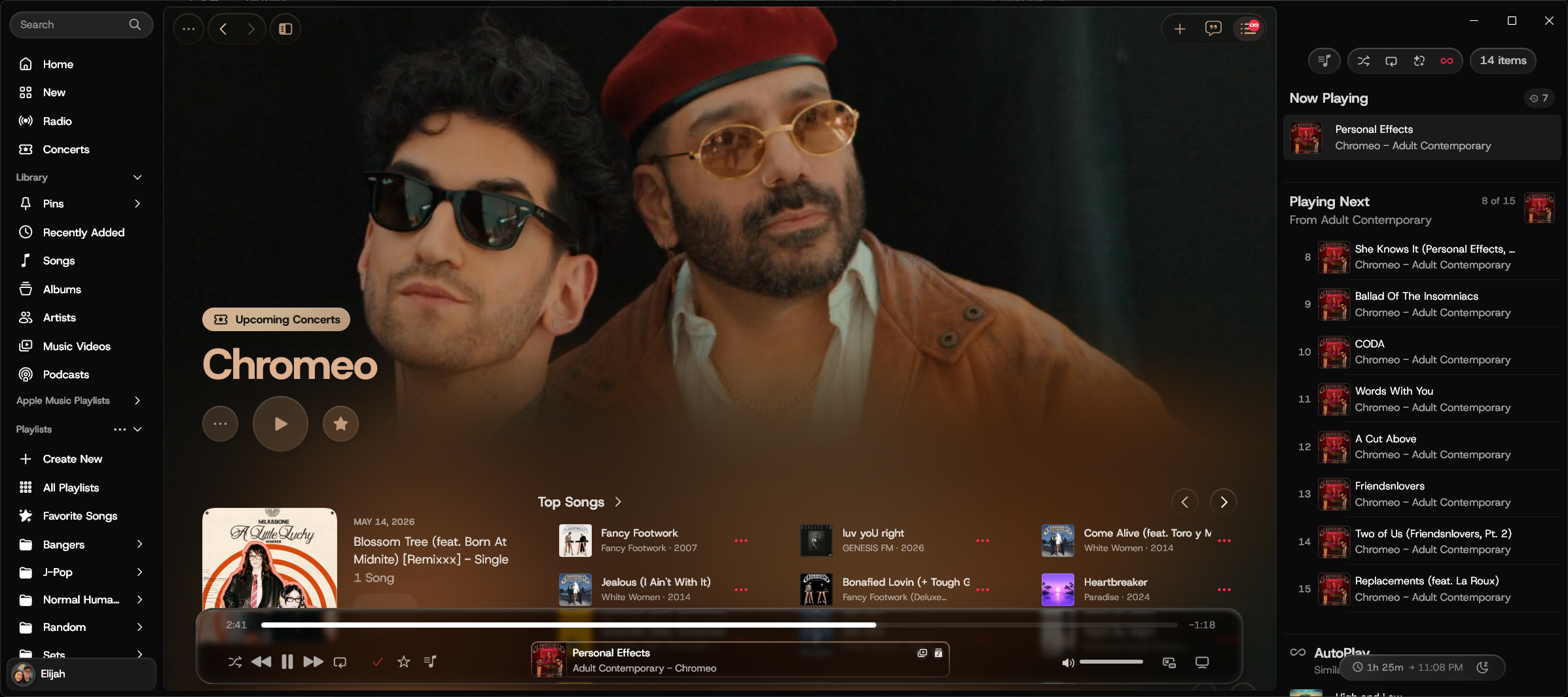Pause the current song

(x=287, y=662)
